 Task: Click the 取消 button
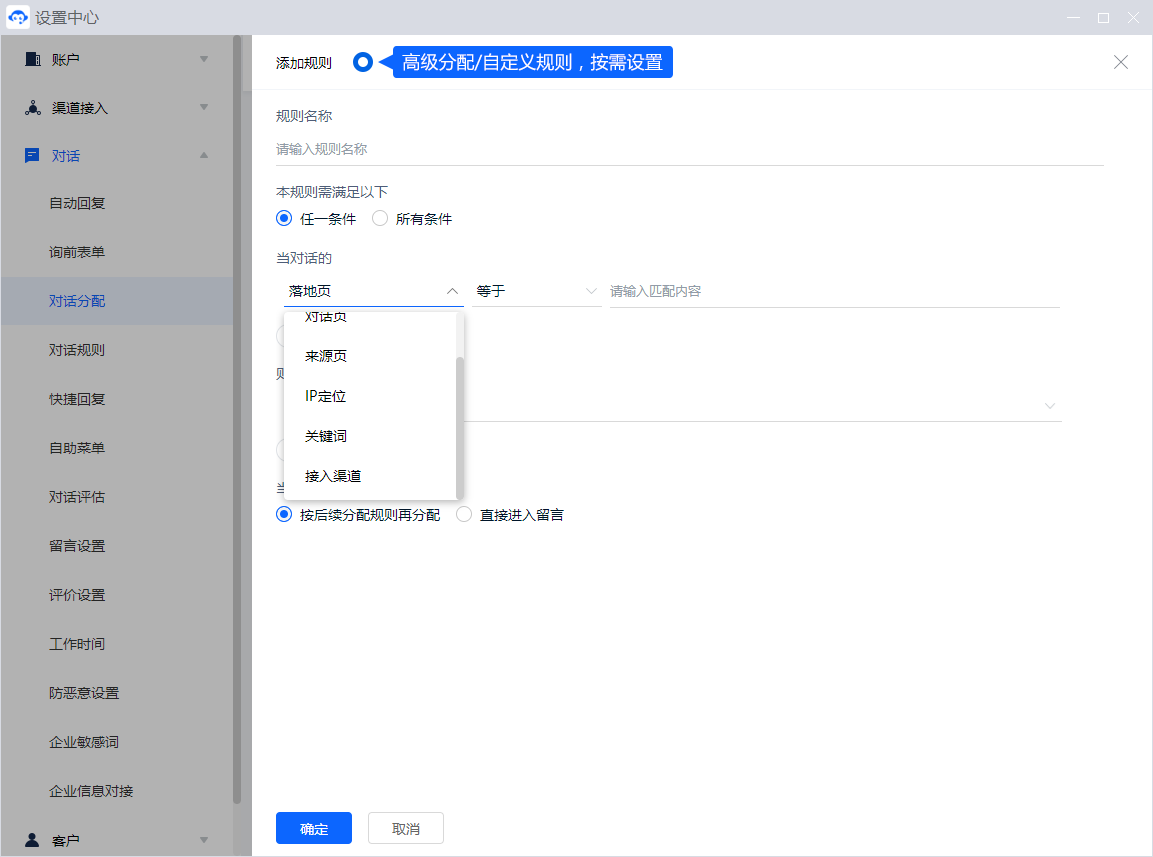tap(406, 828)
